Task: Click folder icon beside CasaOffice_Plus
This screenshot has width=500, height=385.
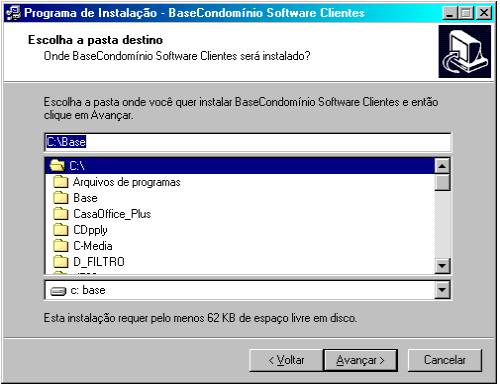Action: 61,214
